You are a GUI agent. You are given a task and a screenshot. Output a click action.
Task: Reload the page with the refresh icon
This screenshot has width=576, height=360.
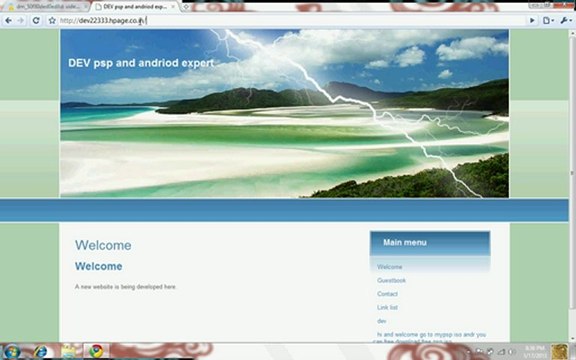(36, 21)
